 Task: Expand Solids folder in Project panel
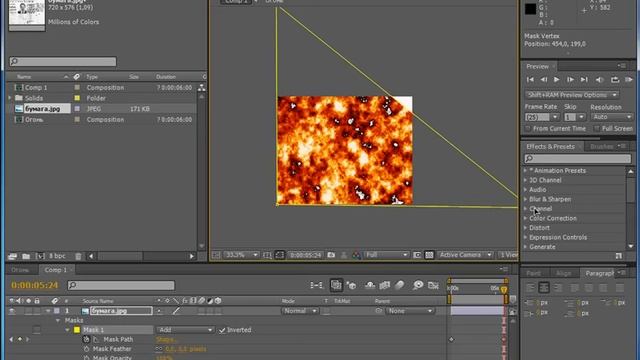tap(10, 98)
